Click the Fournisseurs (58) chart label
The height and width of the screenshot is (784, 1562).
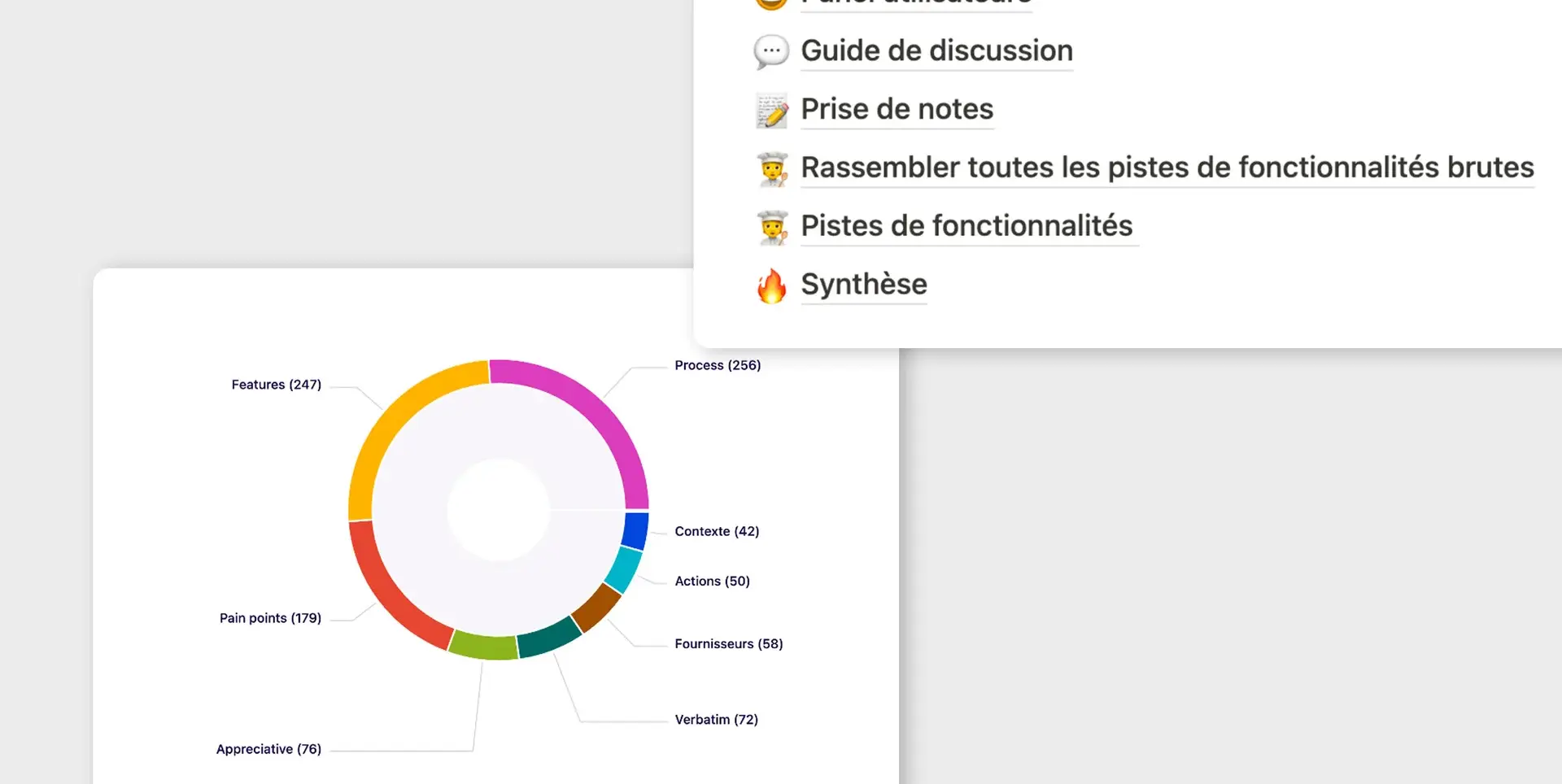point(729,644)
